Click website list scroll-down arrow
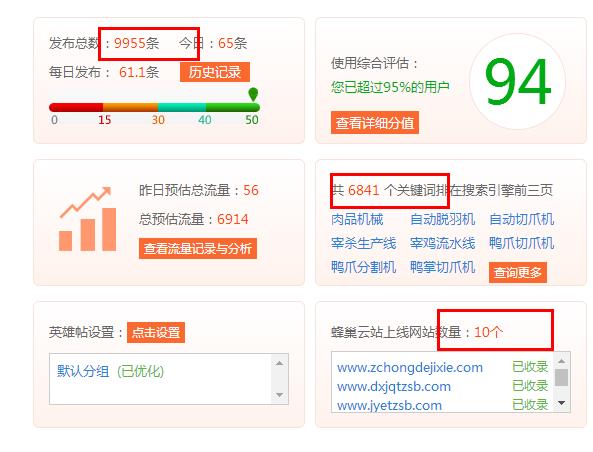593x452 pixels. (x=562, y=403)
